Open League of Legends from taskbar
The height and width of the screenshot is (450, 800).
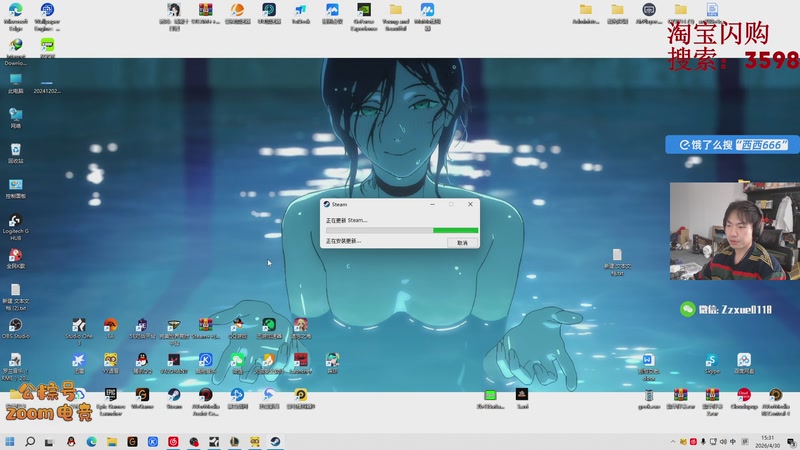point(234,441)
